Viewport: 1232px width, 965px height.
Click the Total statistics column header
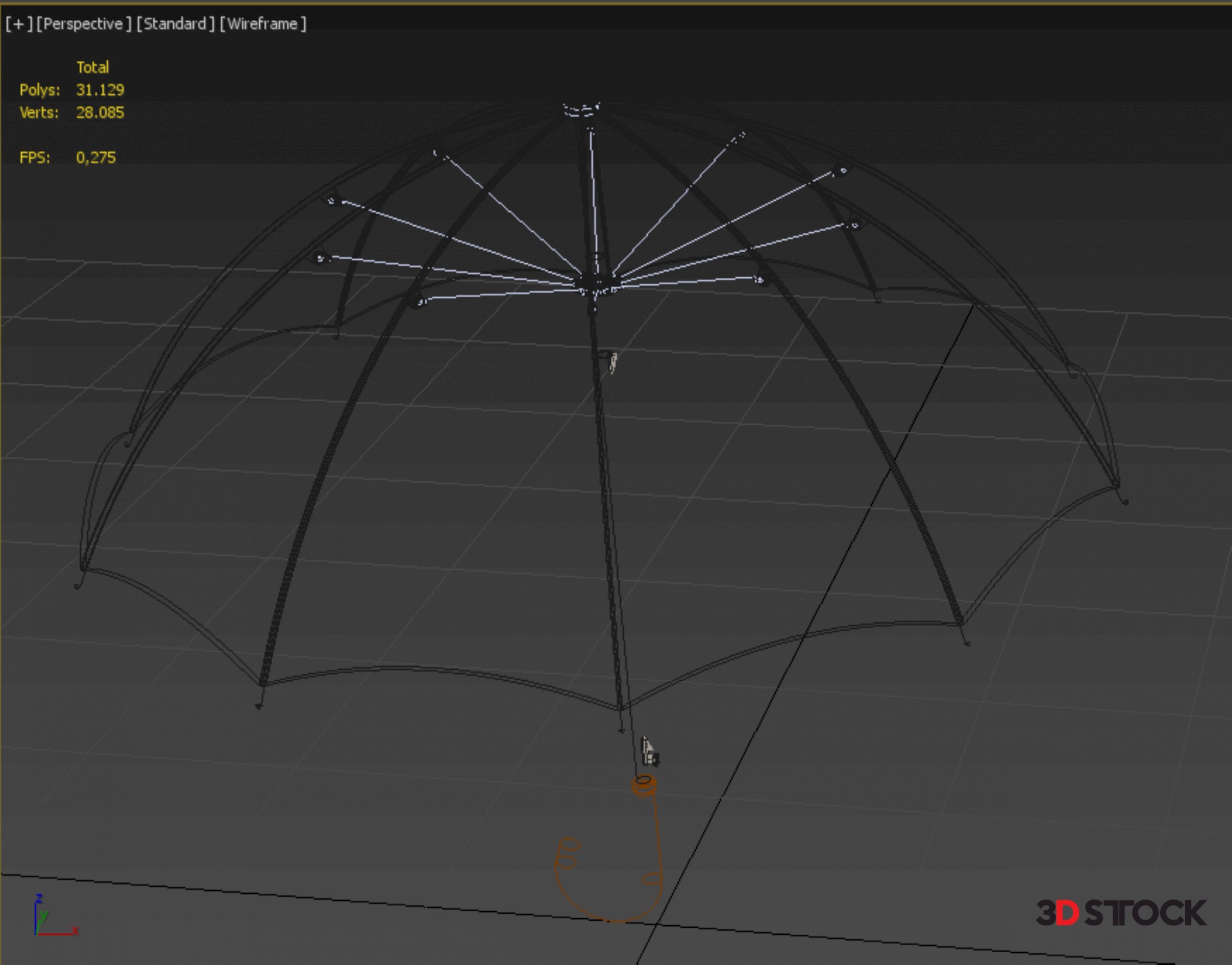pos(92,67)
